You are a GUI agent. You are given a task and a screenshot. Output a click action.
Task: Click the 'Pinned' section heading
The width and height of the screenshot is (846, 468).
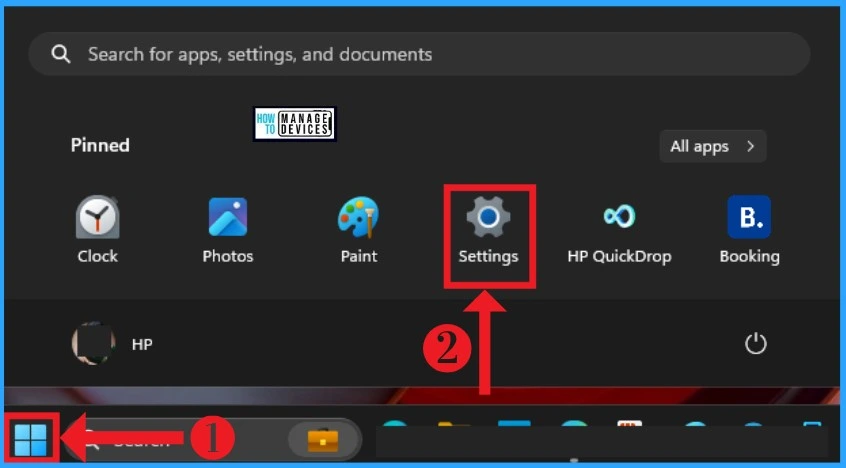(x=100, y=145)
